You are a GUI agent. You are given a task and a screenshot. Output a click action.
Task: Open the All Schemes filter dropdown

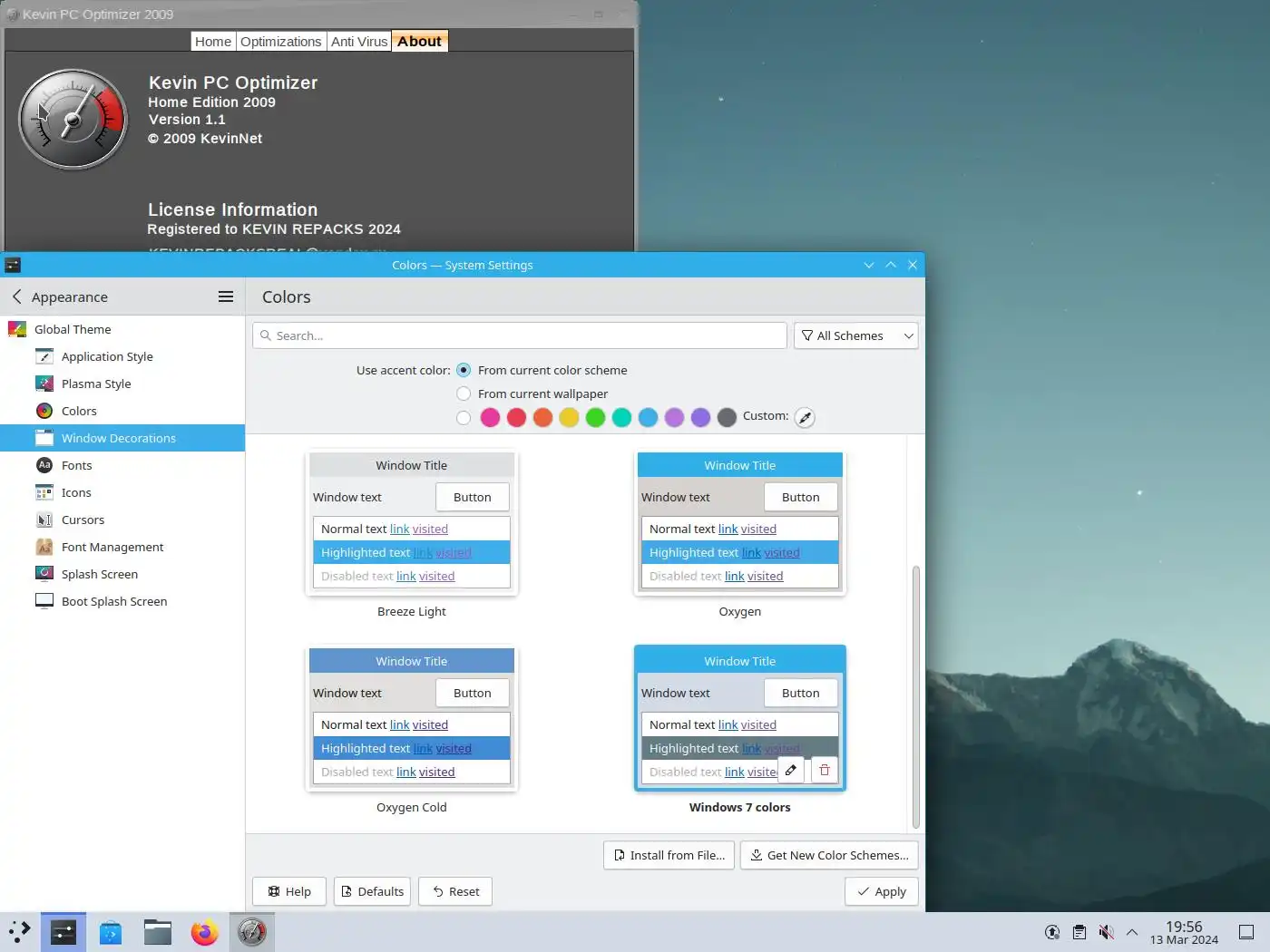point(855,335)
